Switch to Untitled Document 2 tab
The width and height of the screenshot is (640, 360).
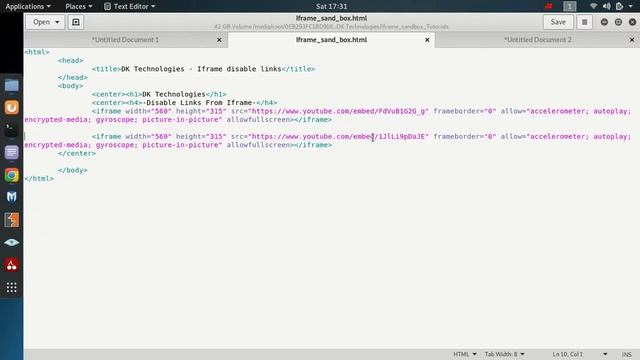coord(537,40)
